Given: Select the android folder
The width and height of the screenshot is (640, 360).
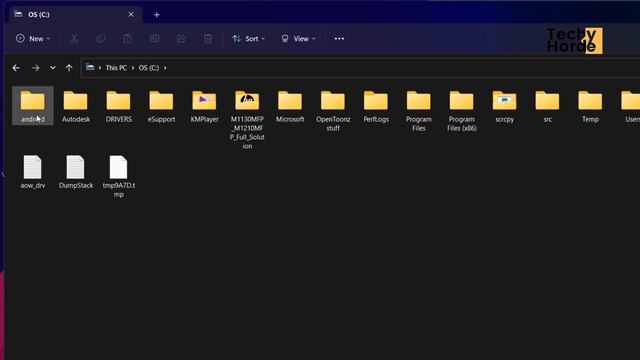Looking at the screenshot, I should pos(33,106).
